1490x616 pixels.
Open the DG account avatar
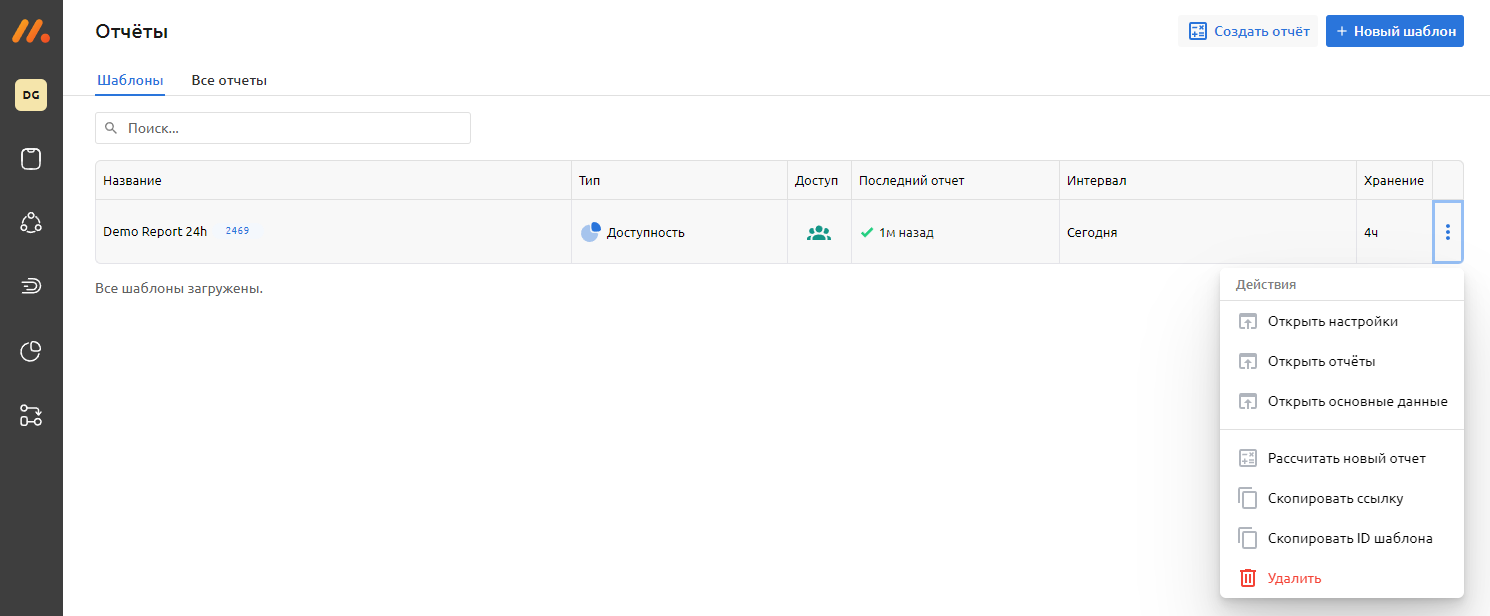click(x=31, y=95)
